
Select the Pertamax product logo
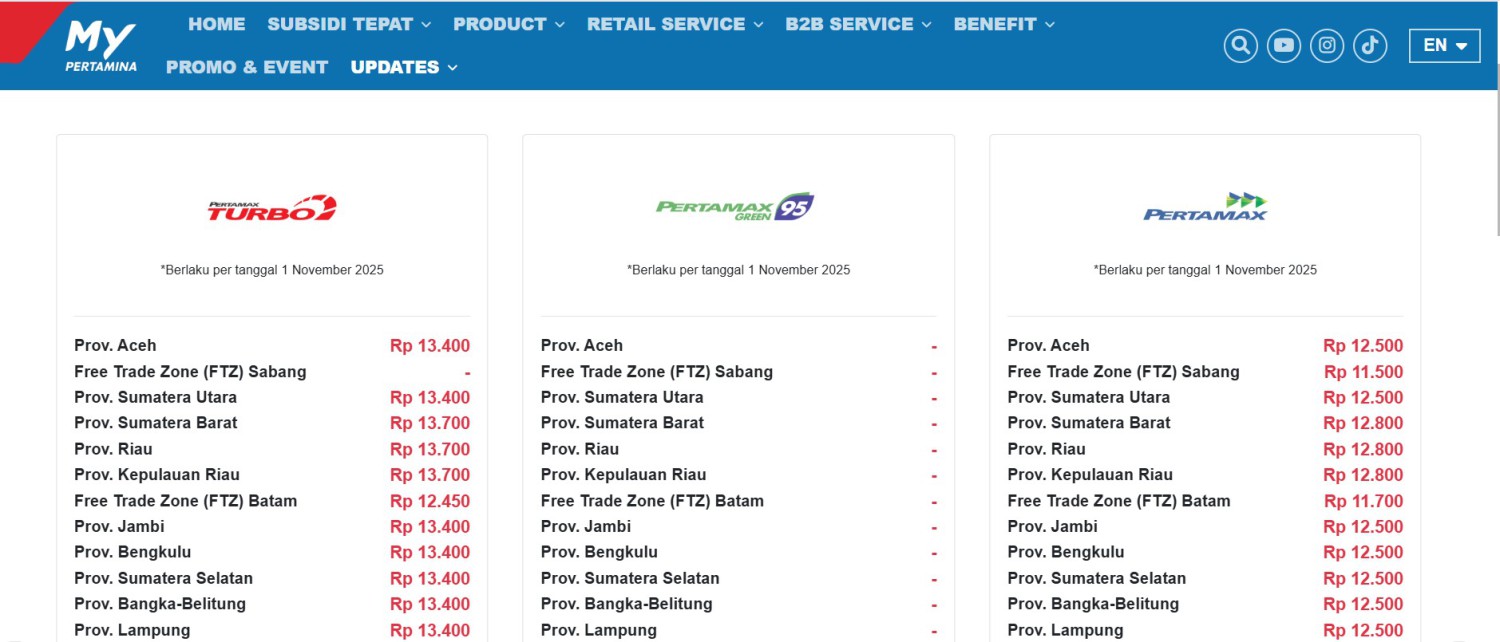(x=1204, y=205)
